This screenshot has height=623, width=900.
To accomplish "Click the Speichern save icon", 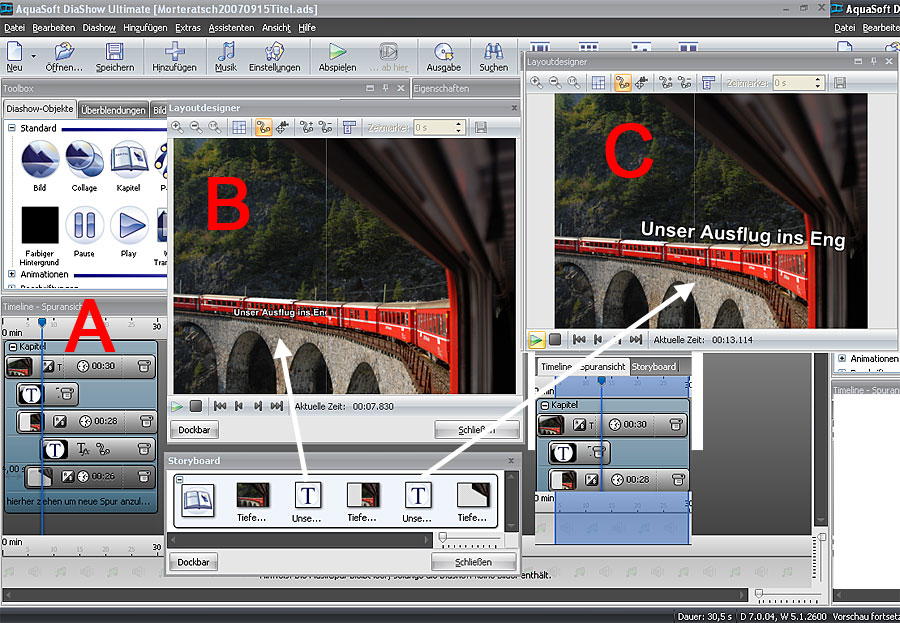I will pyautogui.click(x=115, y=52).
